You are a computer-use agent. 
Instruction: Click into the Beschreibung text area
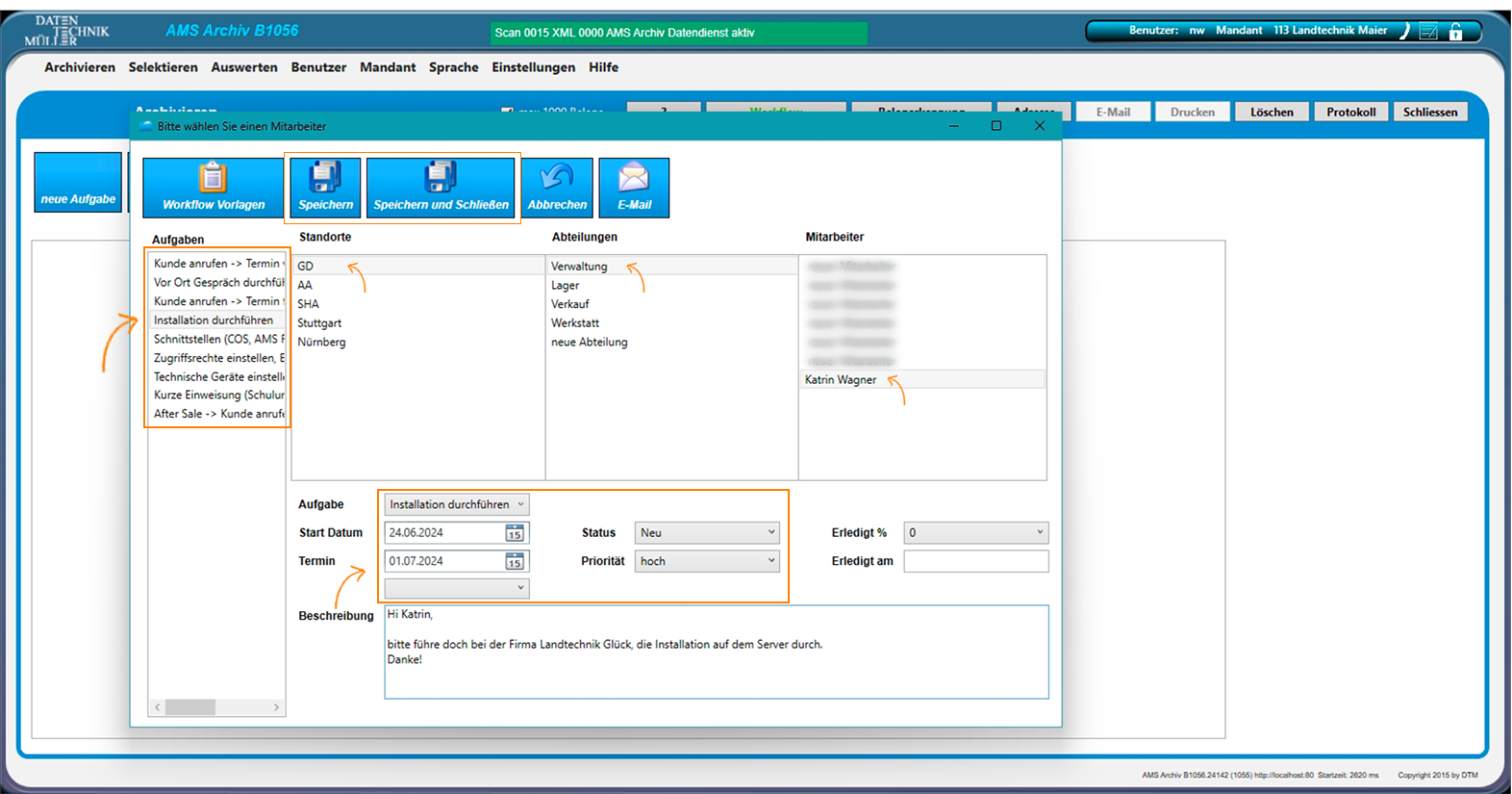717,652
